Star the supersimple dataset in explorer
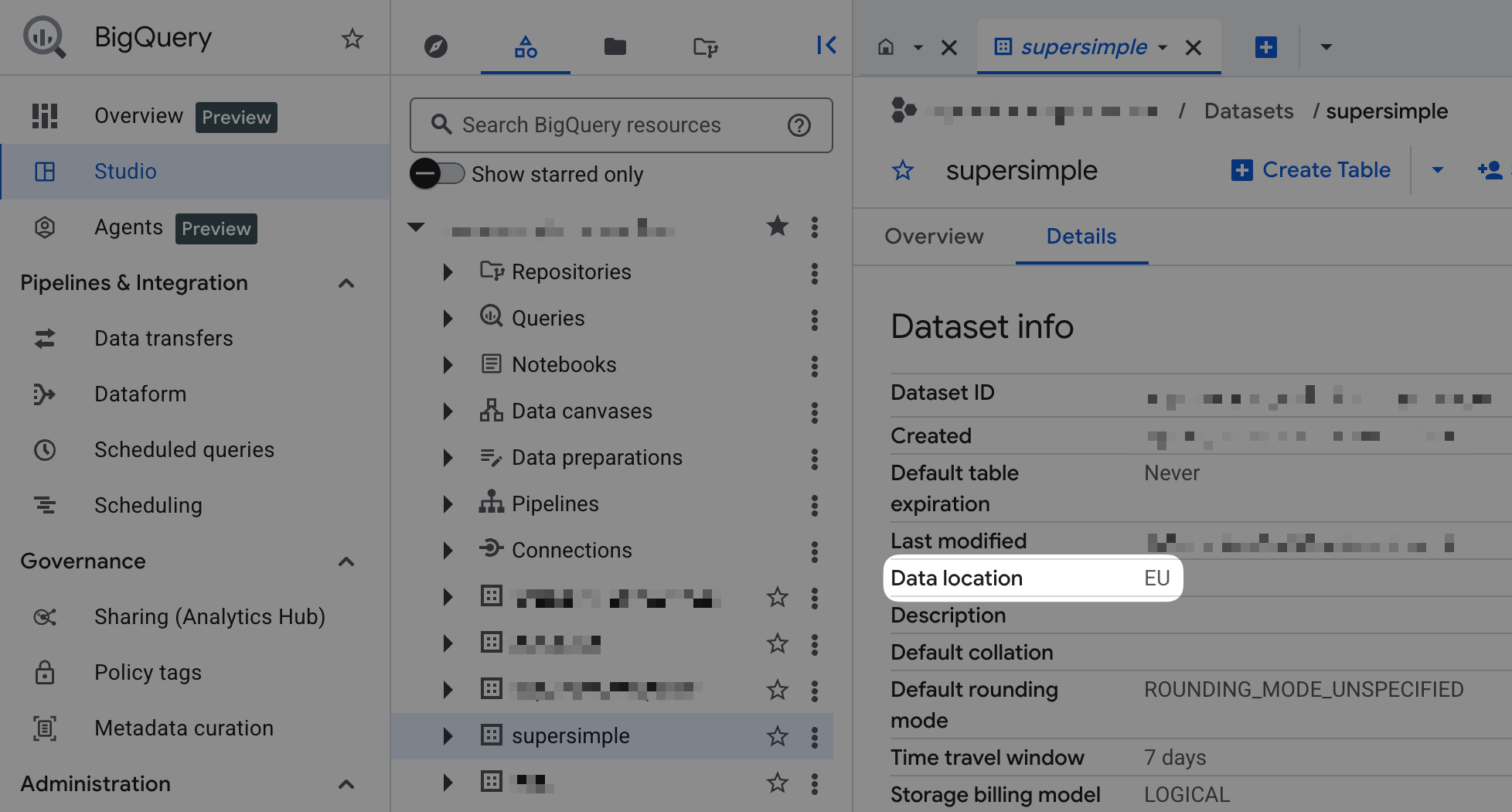Image resolution: width=1512 pixels, height=812 pixels. (777, 736)
